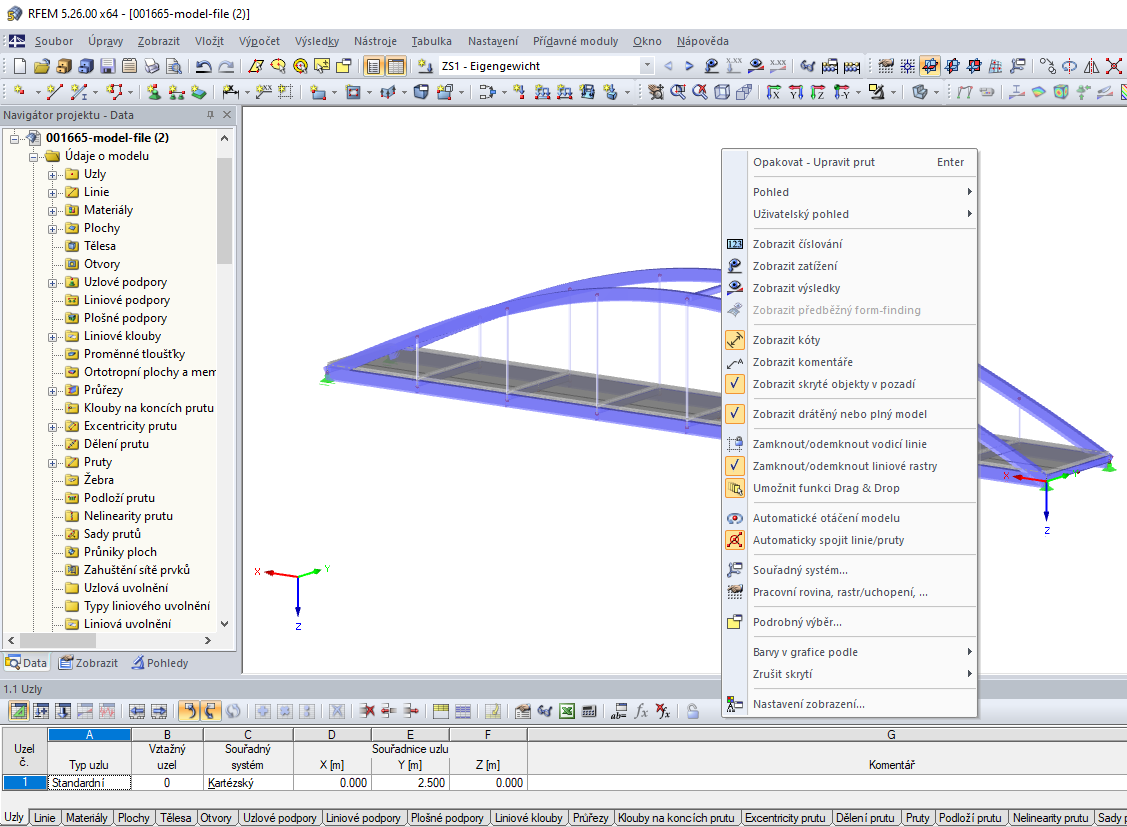Click the navigator vertical scrollbar thumb

coord(224,211)
